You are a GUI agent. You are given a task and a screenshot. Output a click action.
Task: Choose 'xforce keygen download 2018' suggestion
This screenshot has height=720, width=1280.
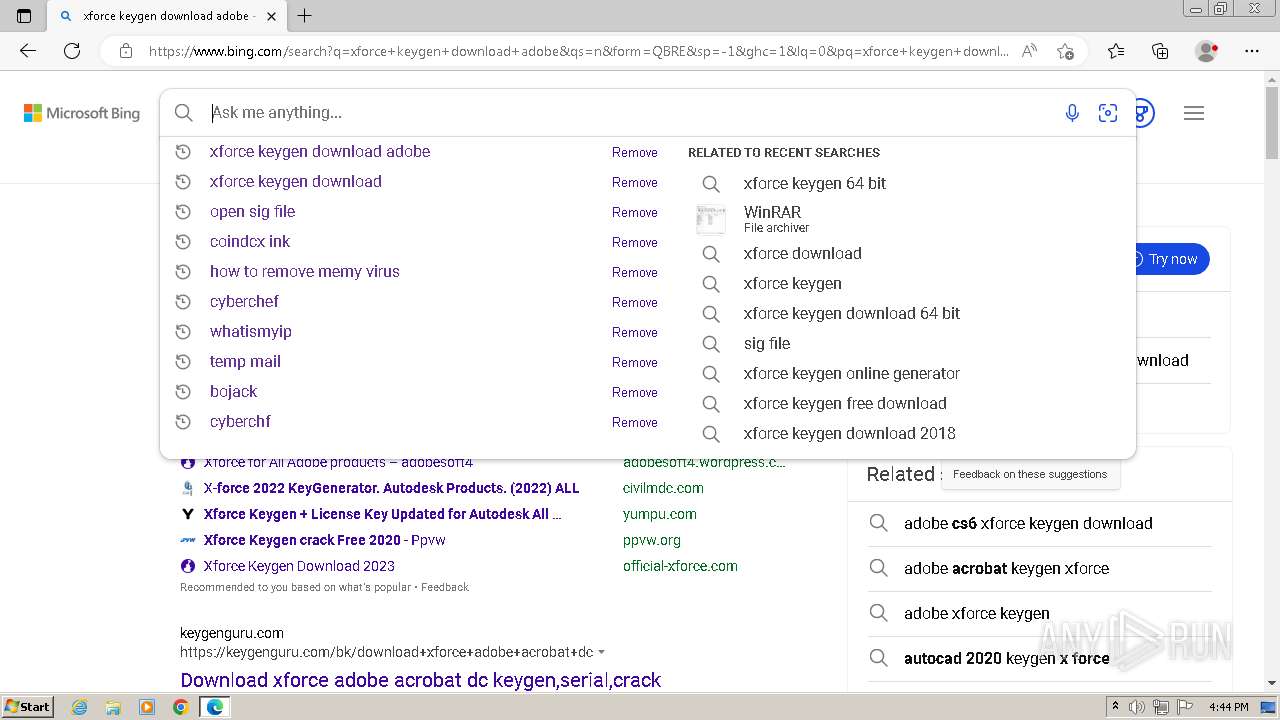850,433
